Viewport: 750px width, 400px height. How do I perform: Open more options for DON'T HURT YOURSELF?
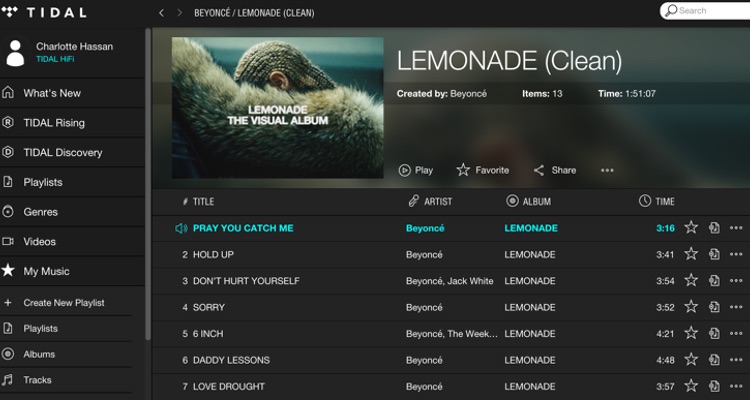pos(736,281)
